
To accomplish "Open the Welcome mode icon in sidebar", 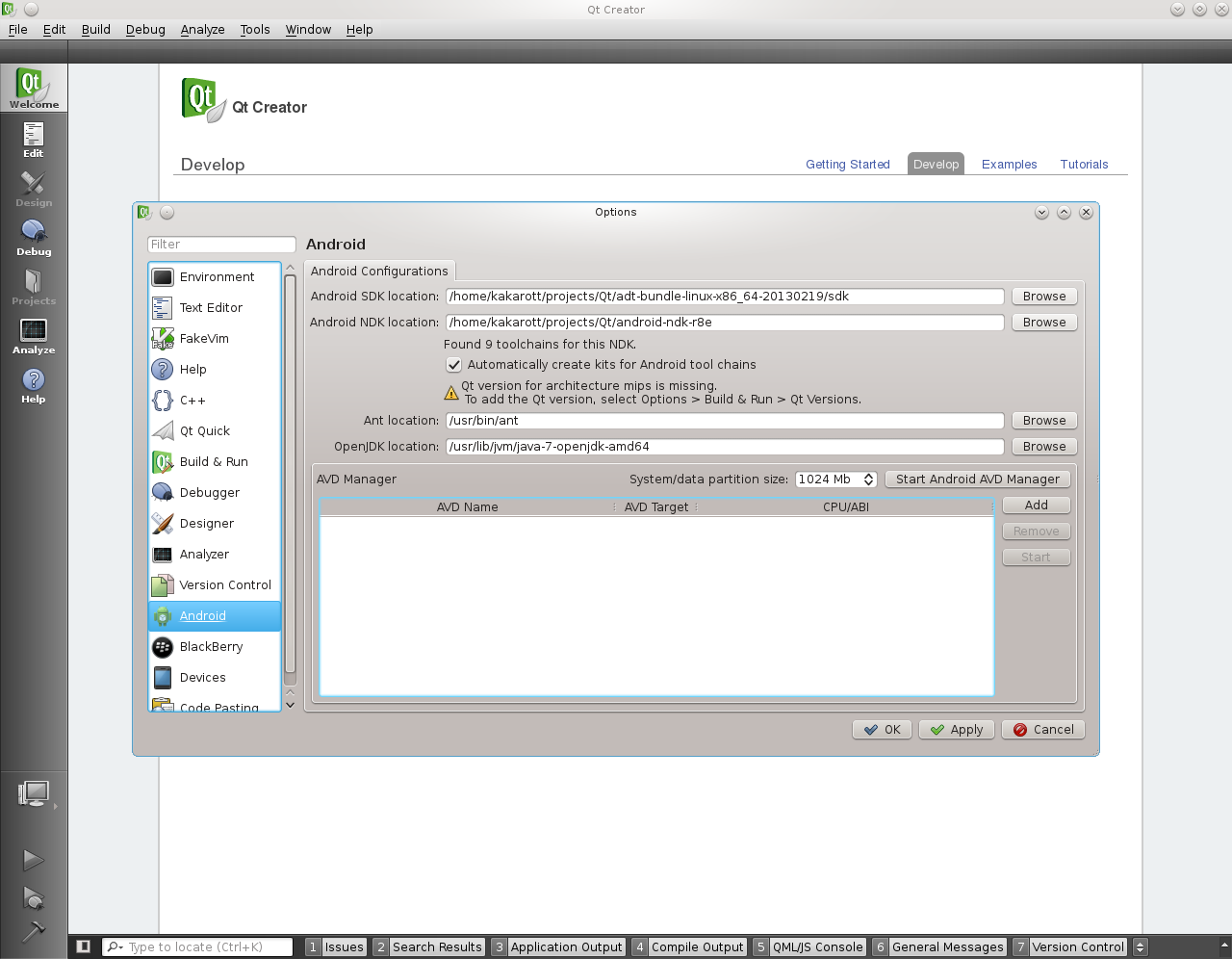I will click(33, 88).
